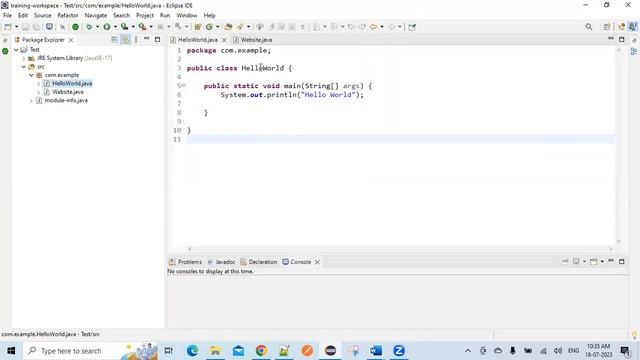Click the Debug bug icon
The width and height of the screenshot is (640, 360).
(x=89, y=27)
